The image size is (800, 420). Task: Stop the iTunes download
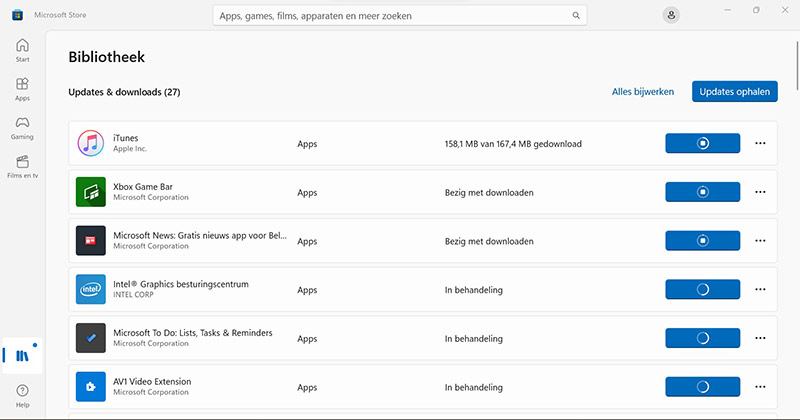tap(703, 143)
